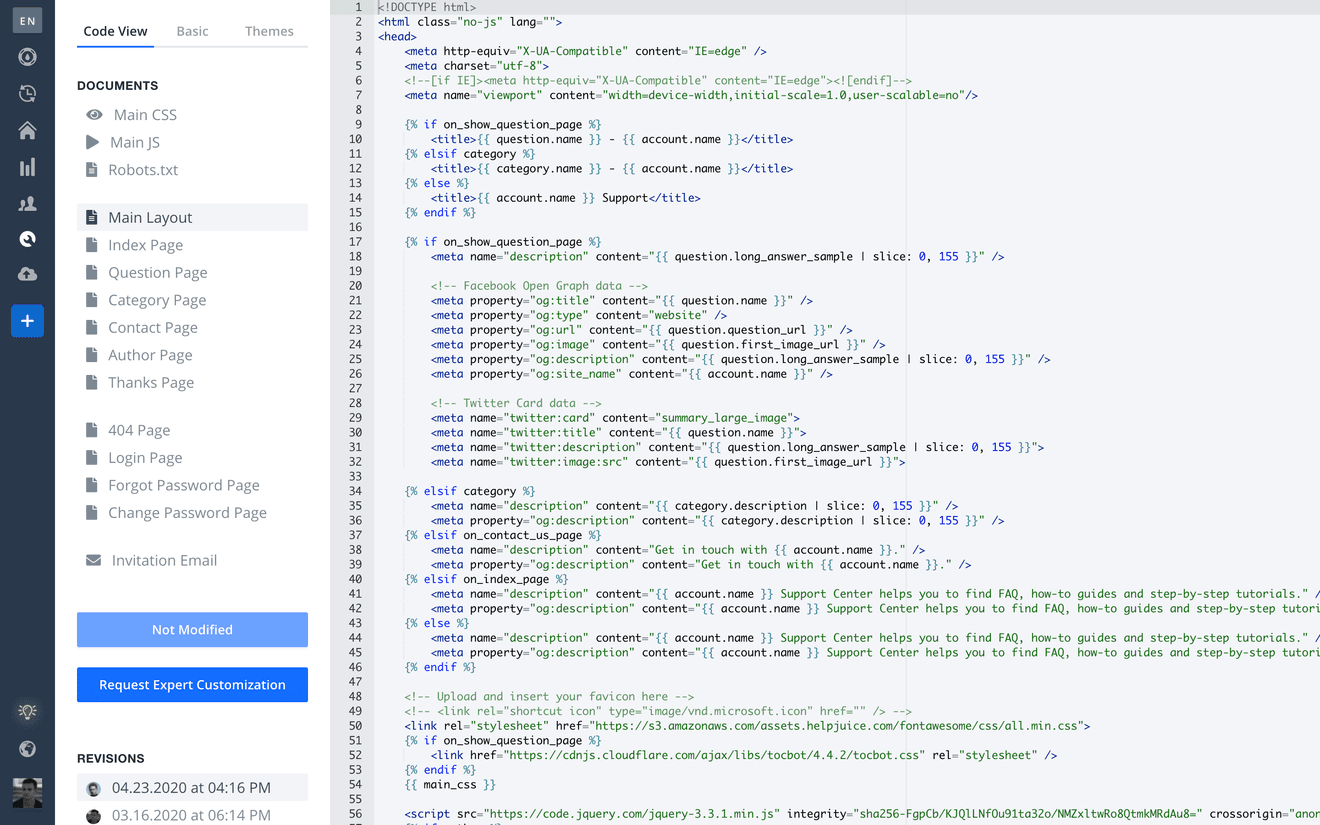Open the history clock sidebar icon

click(27, 93)
